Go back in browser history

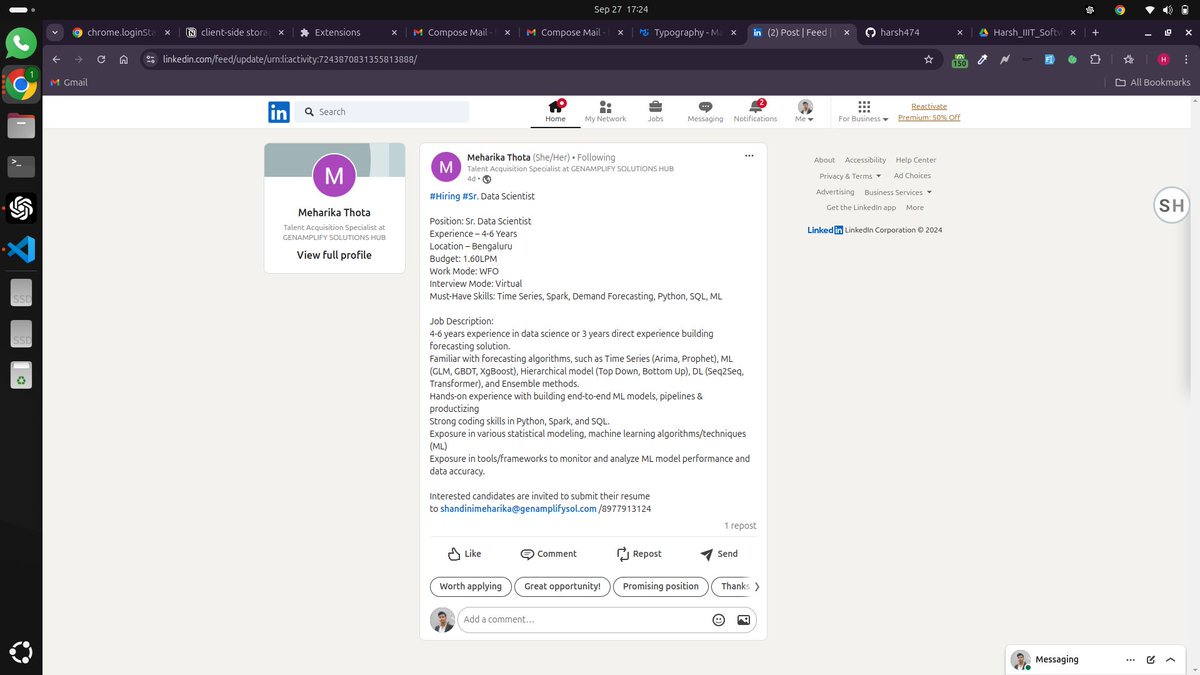[56, 59]
